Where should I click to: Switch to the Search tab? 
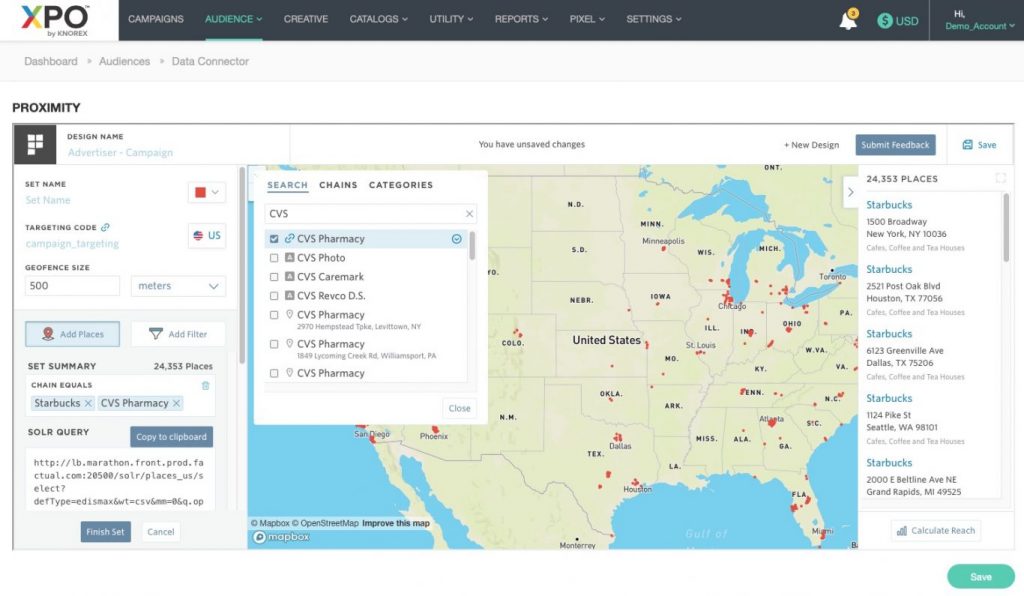tap(287, 185)
